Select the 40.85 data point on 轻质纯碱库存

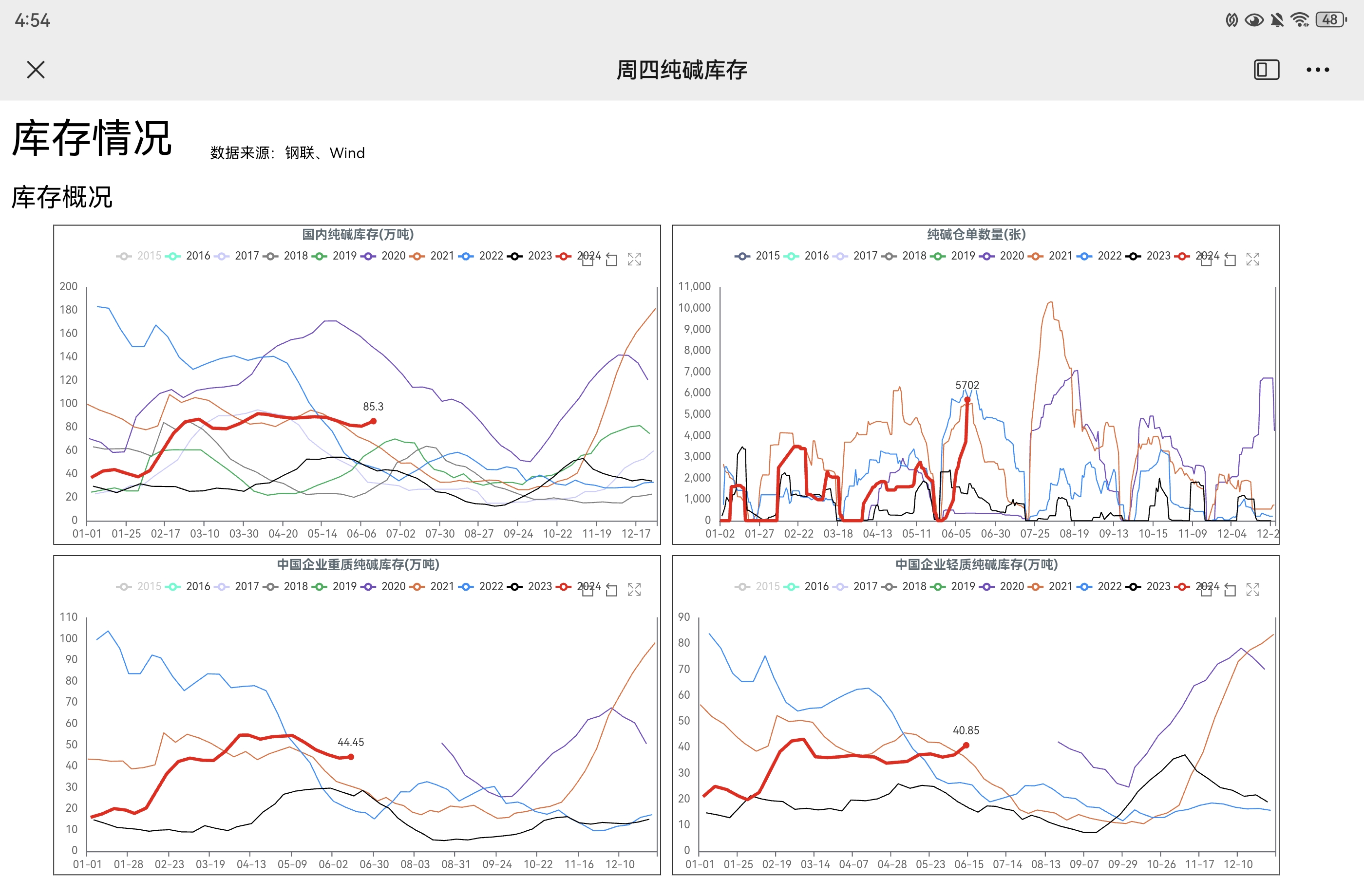click(x=966, y=746)
